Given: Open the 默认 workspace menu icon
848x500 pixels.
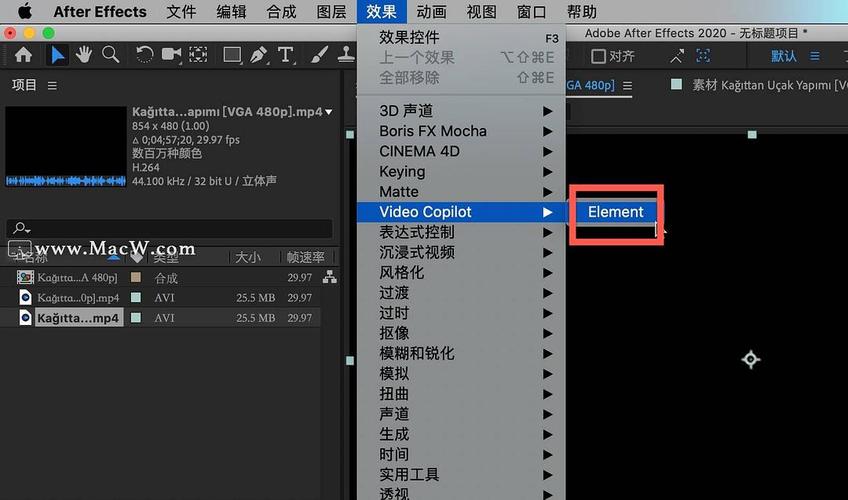Looking at the screenshot, I should pos(814,56).
